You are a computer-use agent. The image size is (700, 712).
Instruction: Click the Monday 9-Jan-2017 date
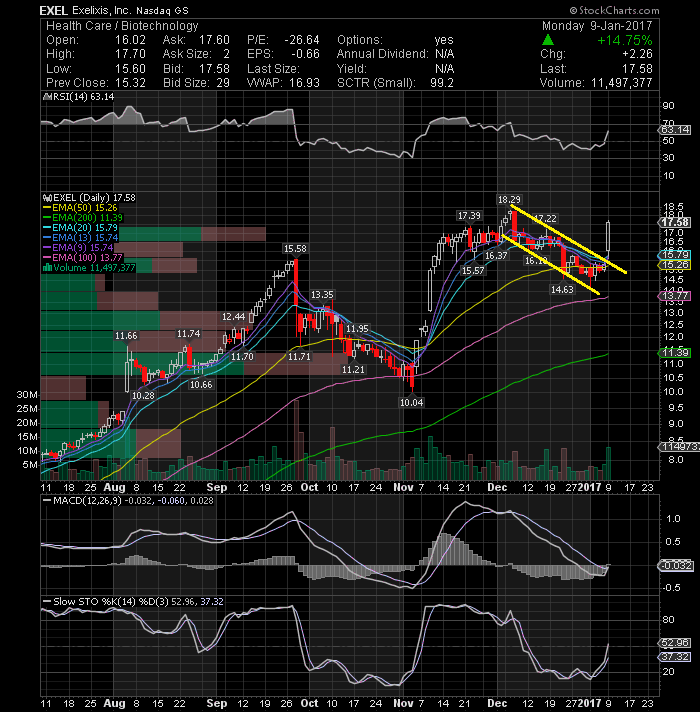597,26
